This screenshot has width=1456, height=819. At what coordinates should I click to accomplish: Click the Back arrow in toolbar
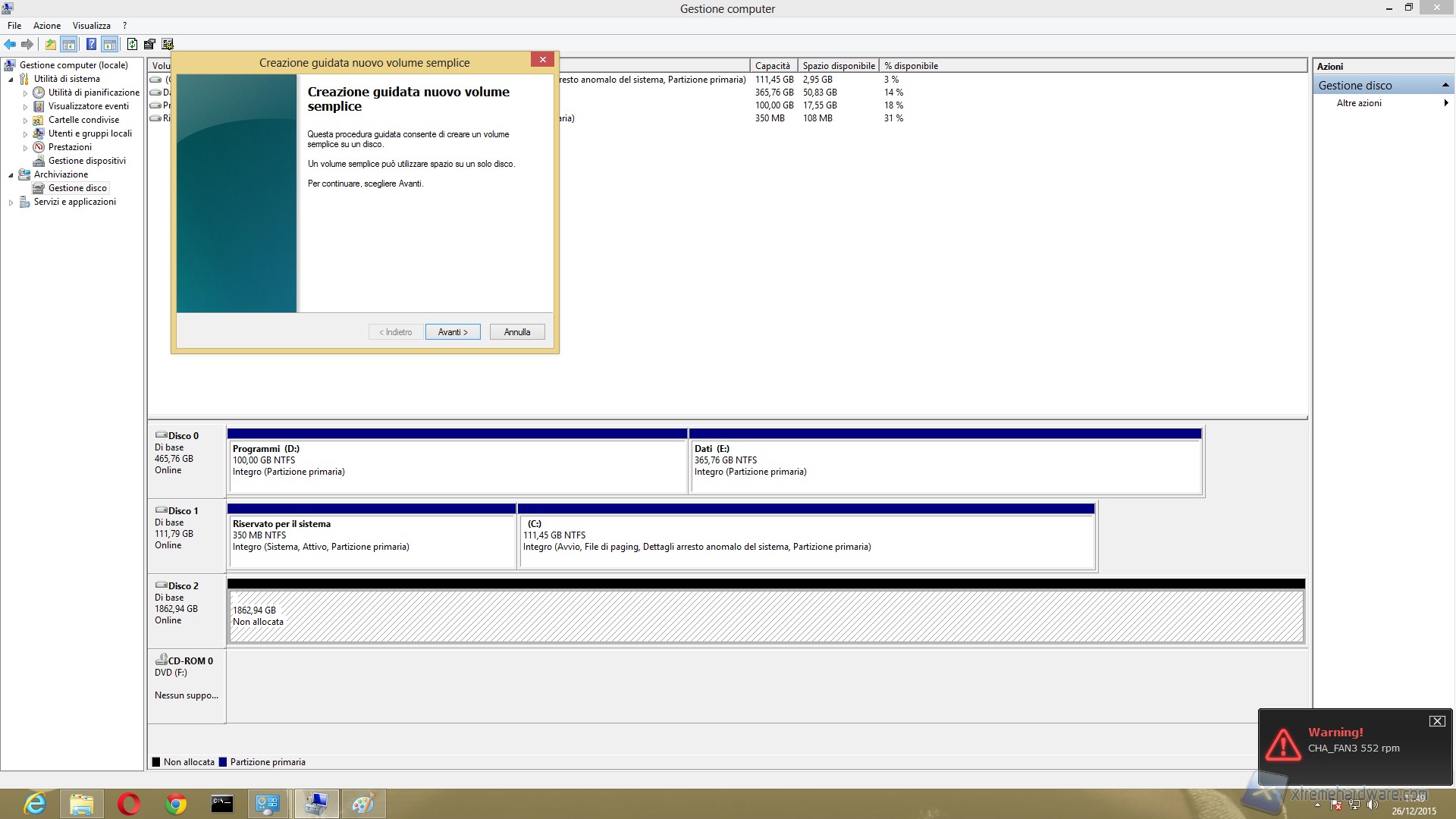[x=10, y=44]
